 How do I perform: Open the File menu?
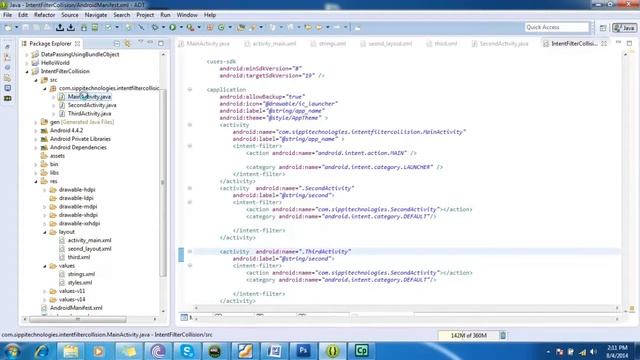click(x=7, y=15)
